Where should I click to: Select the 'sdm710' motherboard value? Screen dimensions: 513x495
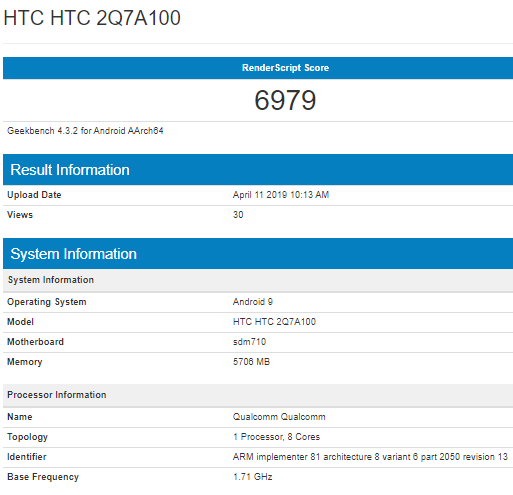click(x=249, y=342)
